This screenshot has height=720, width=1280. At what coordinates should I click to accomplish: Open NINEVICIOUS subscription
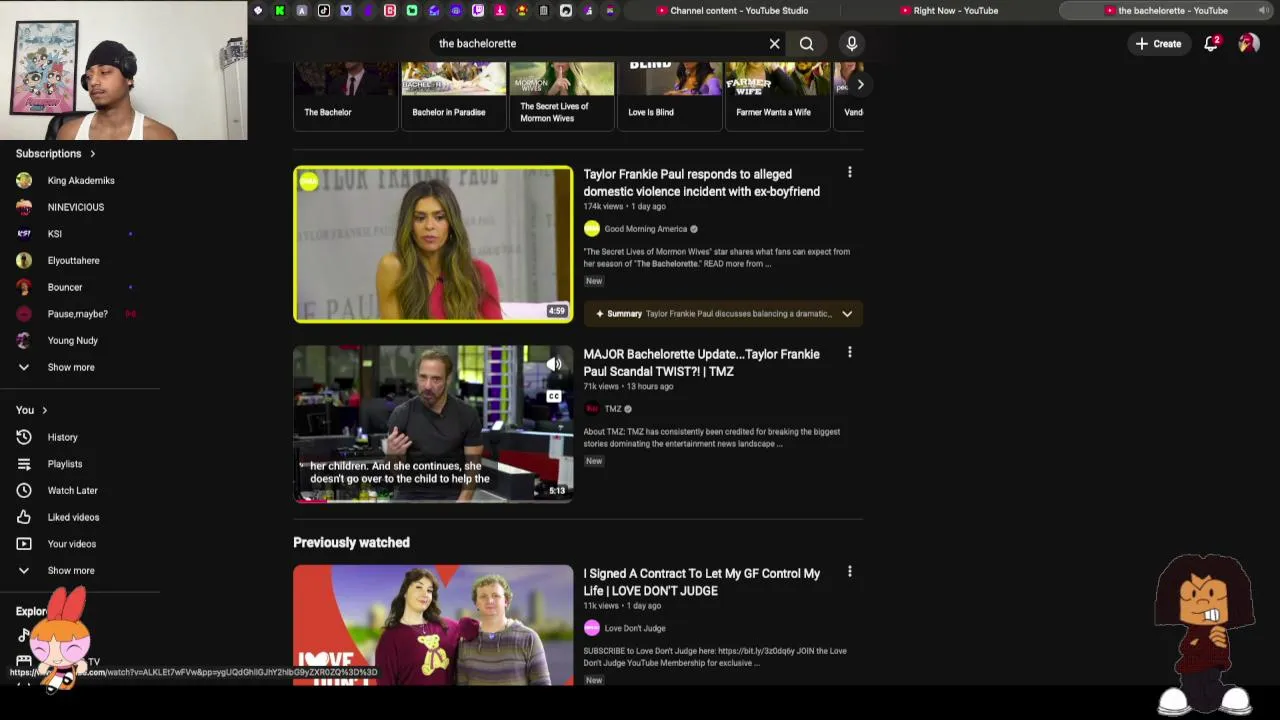click(x=76, y=207)
